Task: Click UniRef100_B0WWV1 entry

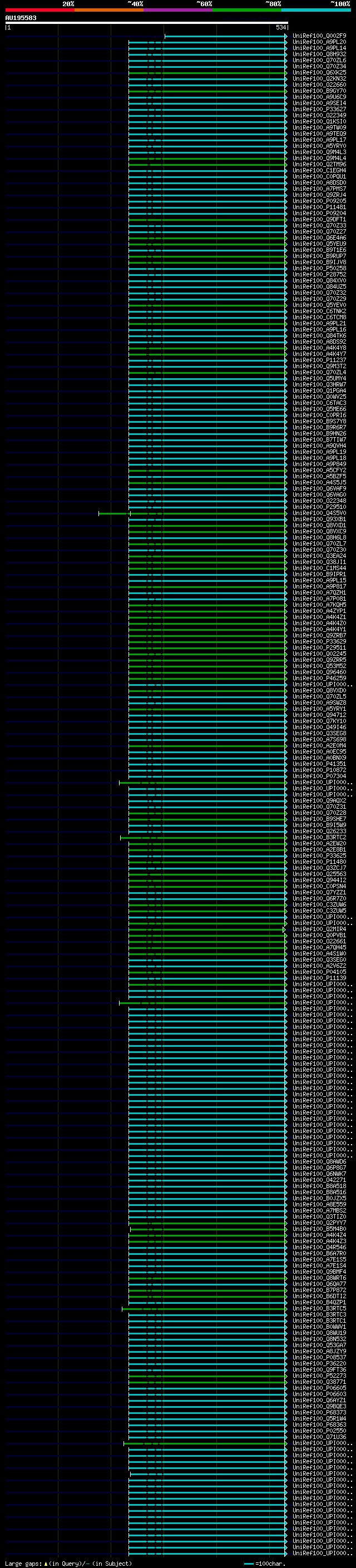Action: tap(319, 1327)
